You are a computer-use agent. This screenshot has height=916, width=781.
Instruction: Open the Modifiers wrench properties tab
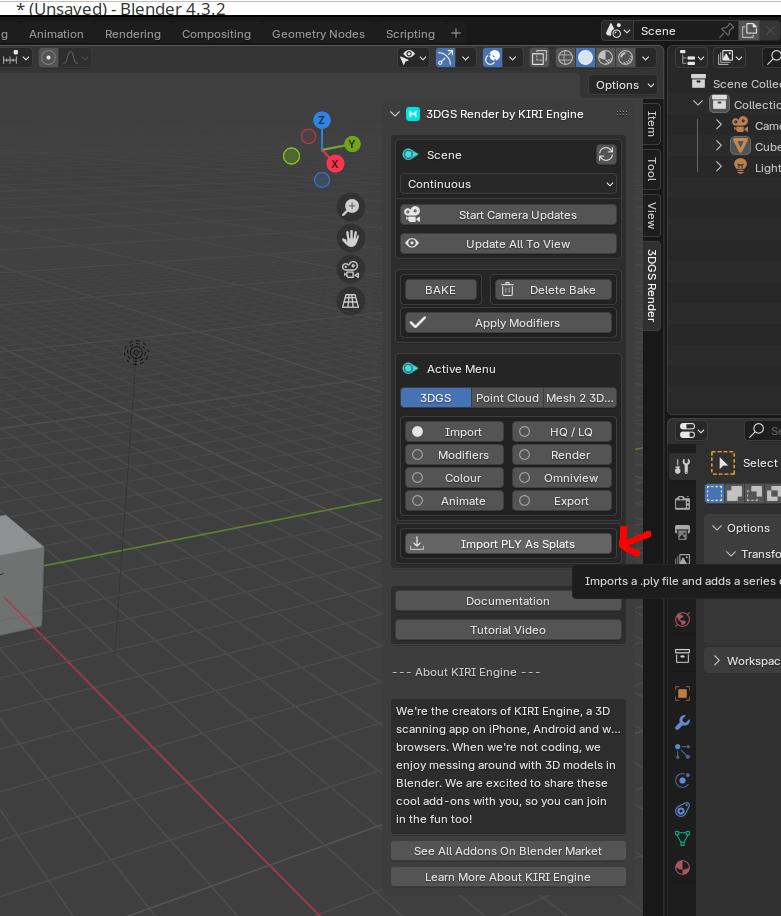683,722
